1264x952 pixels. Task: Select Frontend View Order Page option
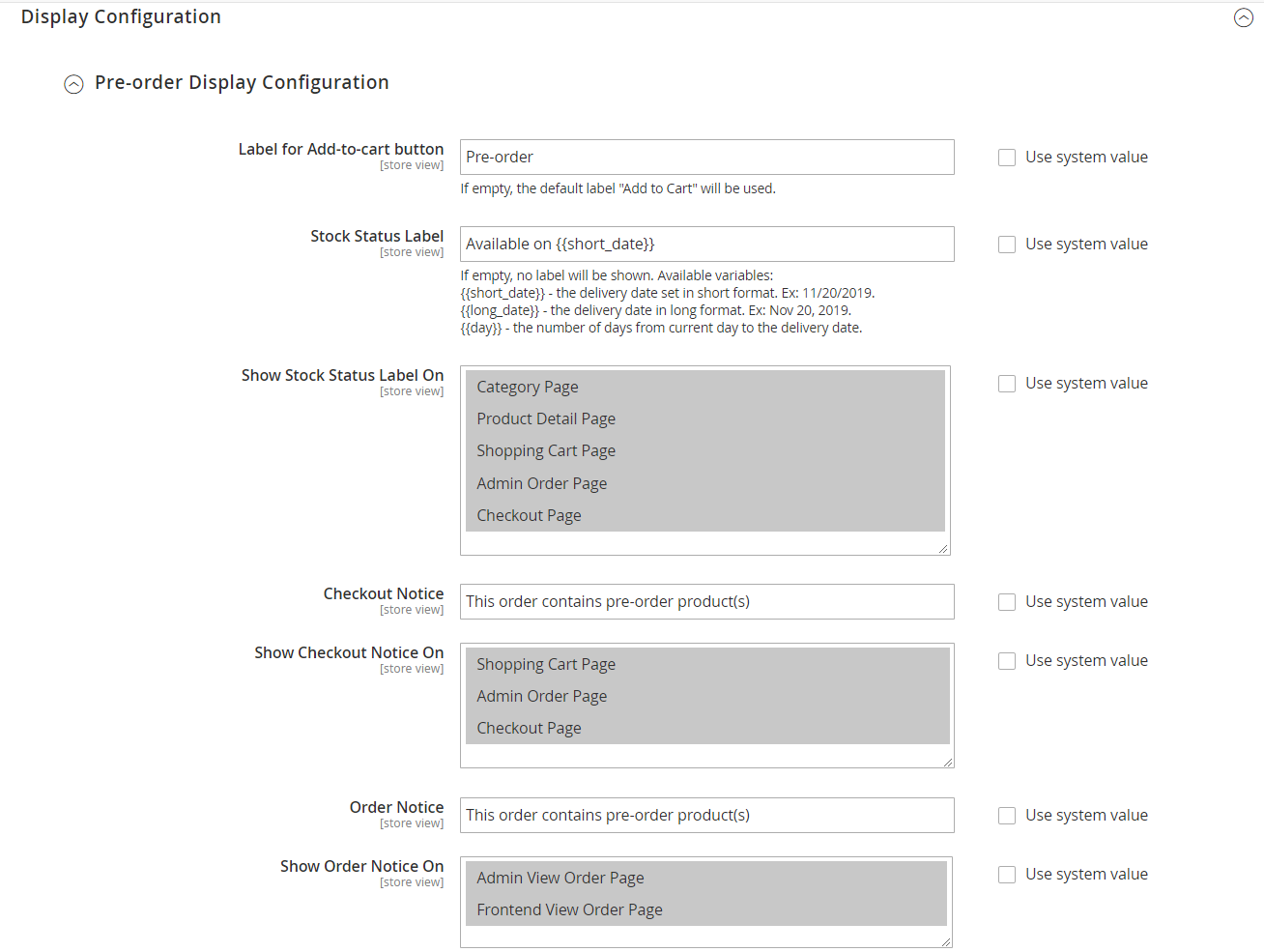[x=569, y=909]
